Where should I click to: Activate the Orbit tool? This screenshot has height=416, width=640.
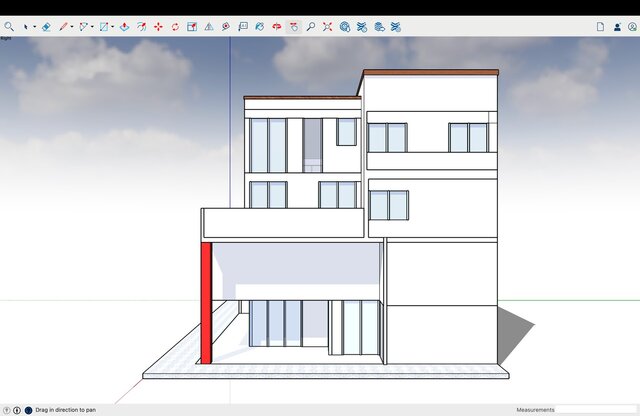click(277, 27)
